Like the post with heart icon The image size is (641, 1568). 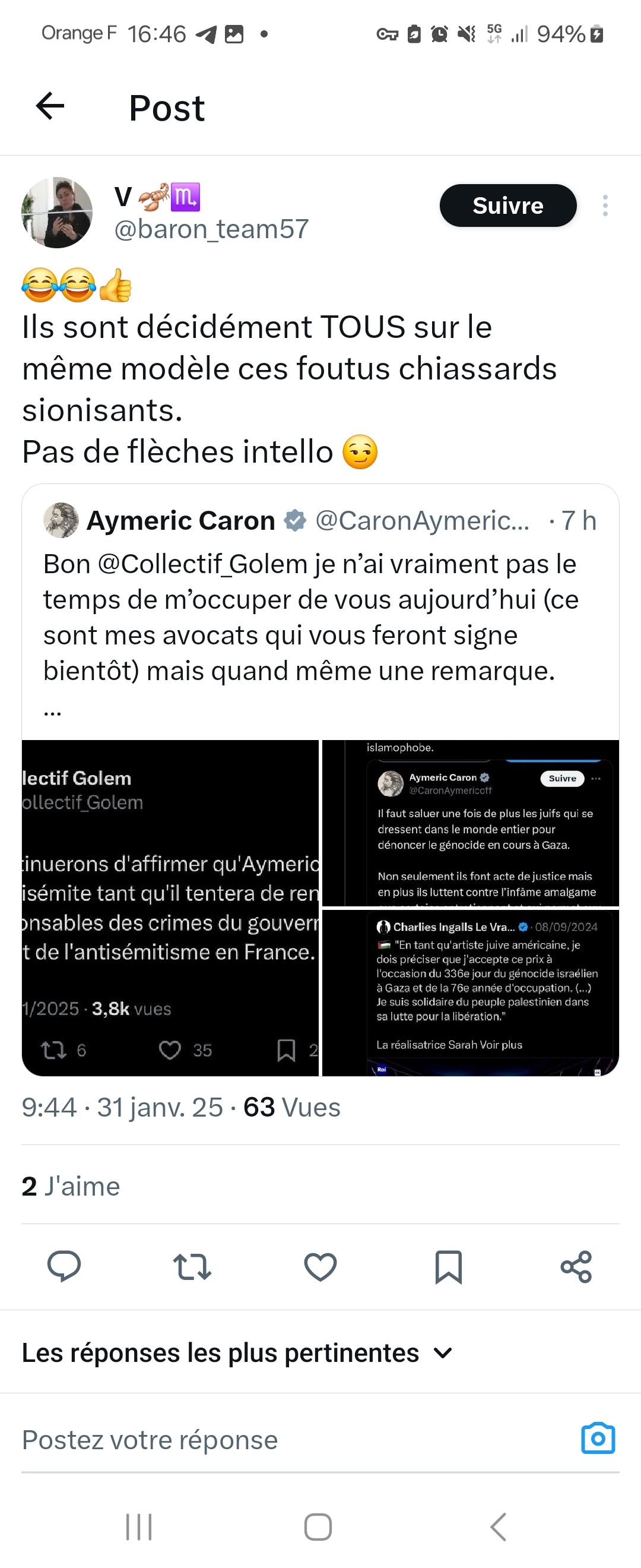[x=320, y=1267]
